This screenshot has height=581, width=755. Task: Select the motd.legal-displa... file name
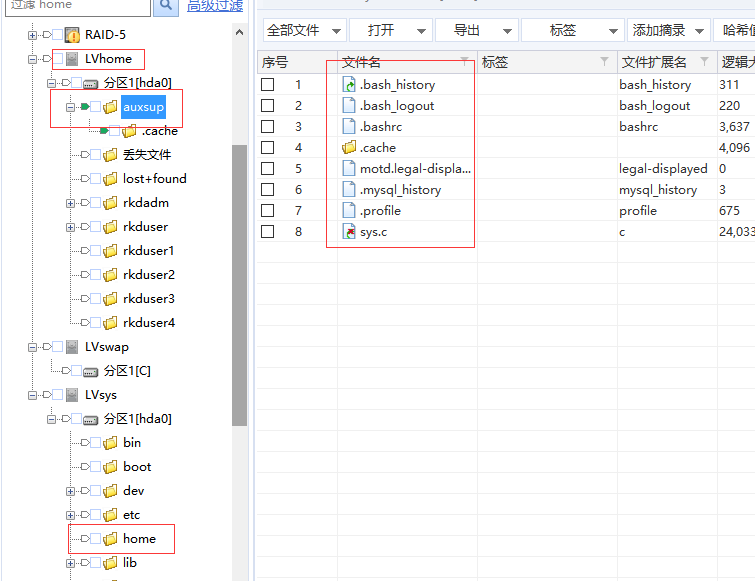416,169
